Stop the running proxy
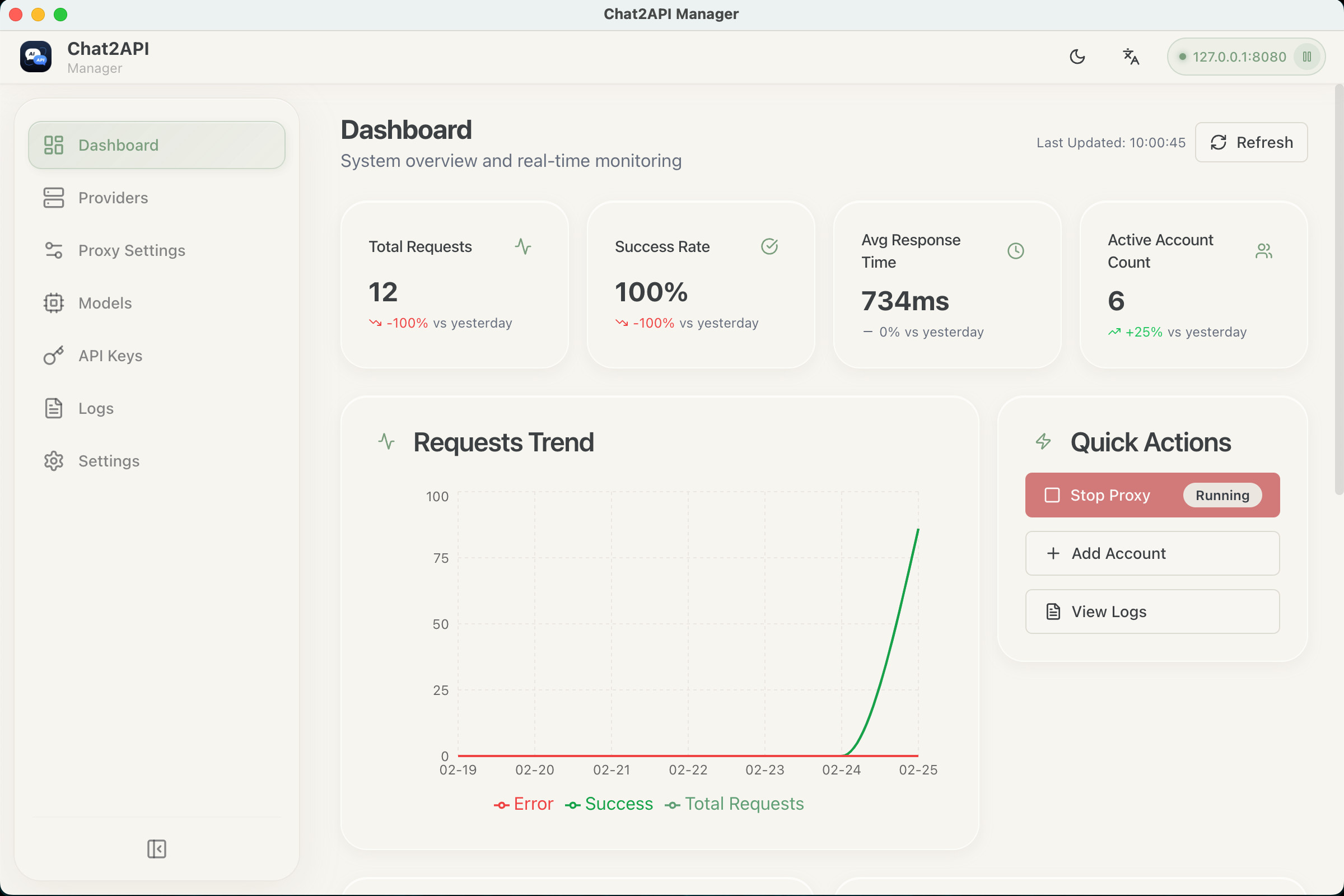This screenshot has height=896, width=1344. coord(1109,495)
